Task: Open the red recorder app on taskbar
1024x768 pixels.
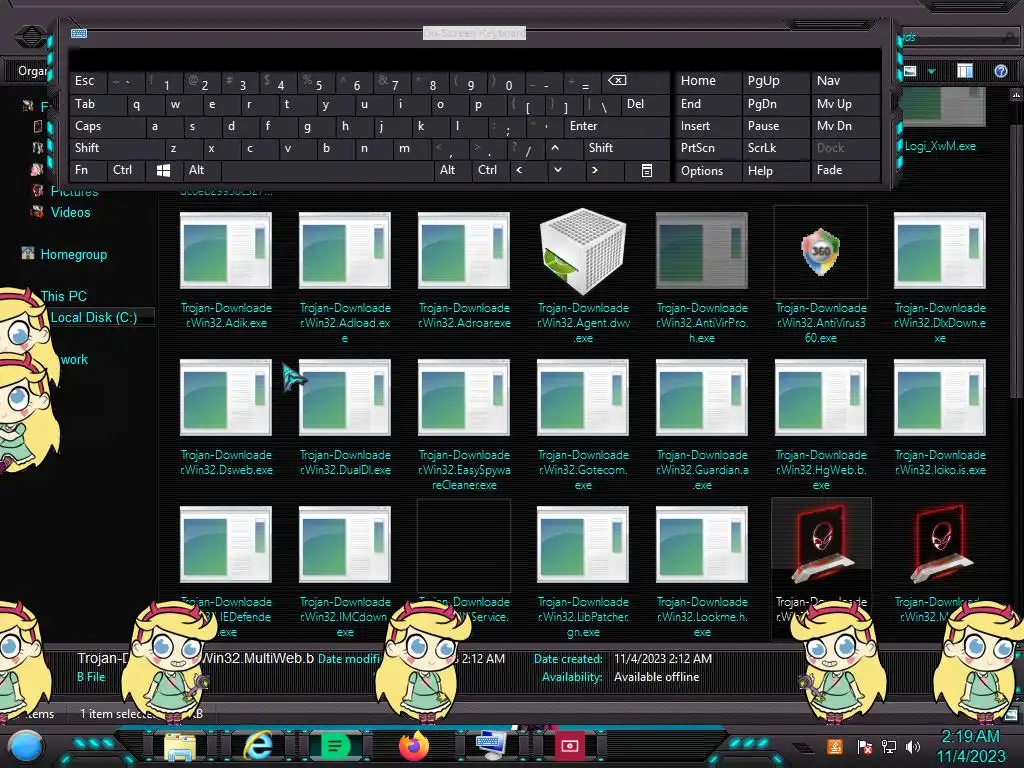Action: click(569, 746)
